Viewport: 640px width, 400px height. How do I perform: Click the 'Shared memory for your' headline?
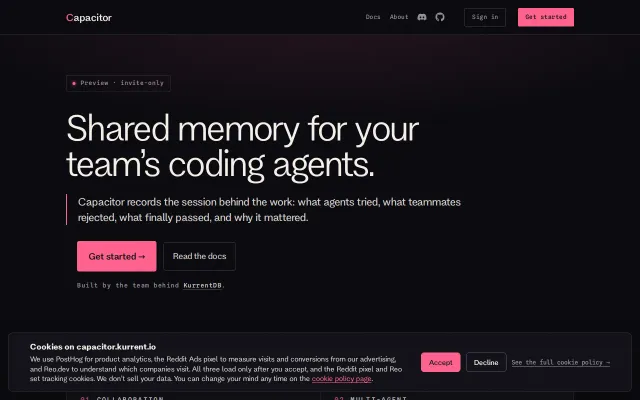[242, 129]
